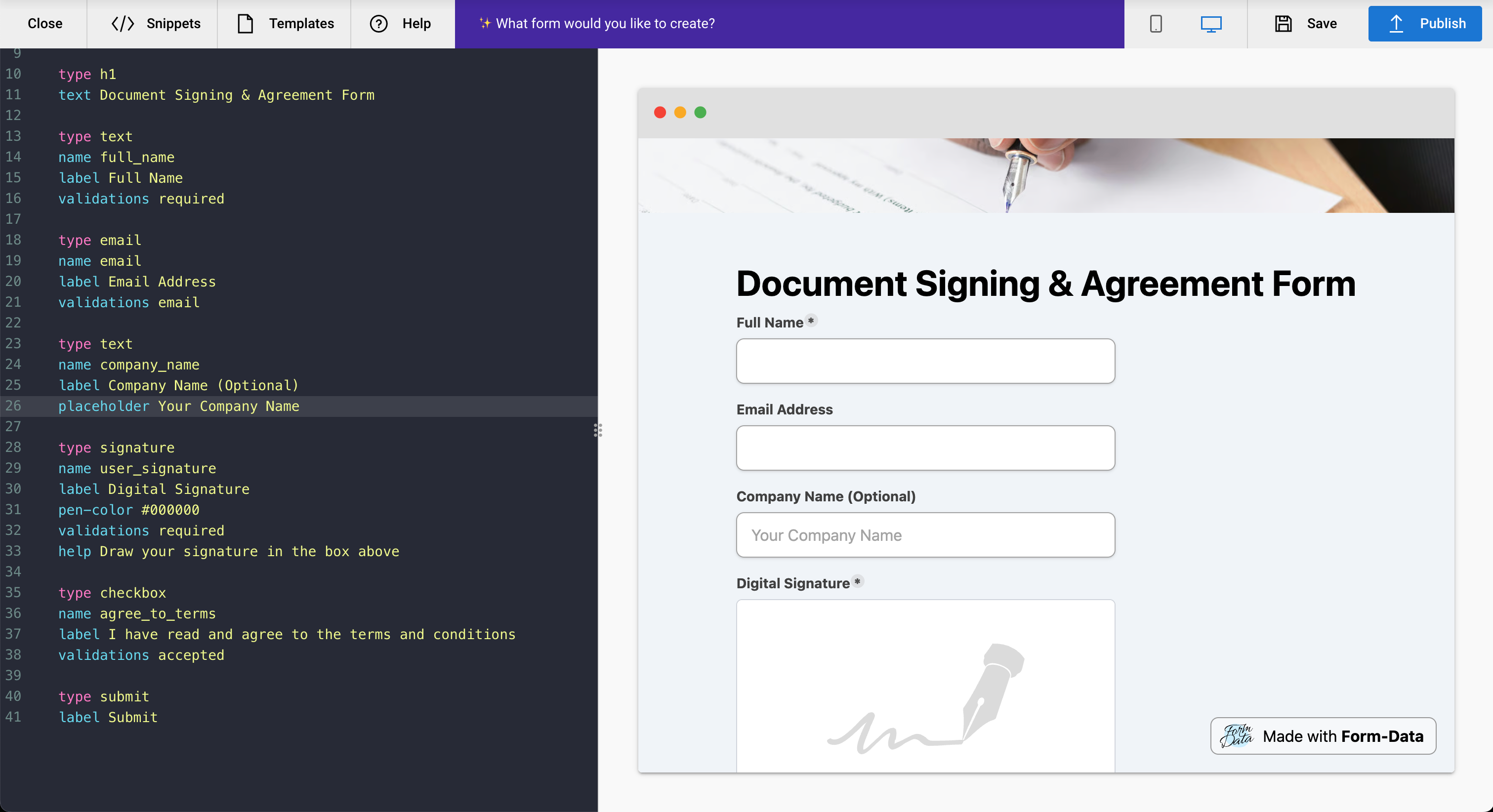Switch to mobile preview with phone icon
The image size is (1493, 812).
coord(1156,24)
